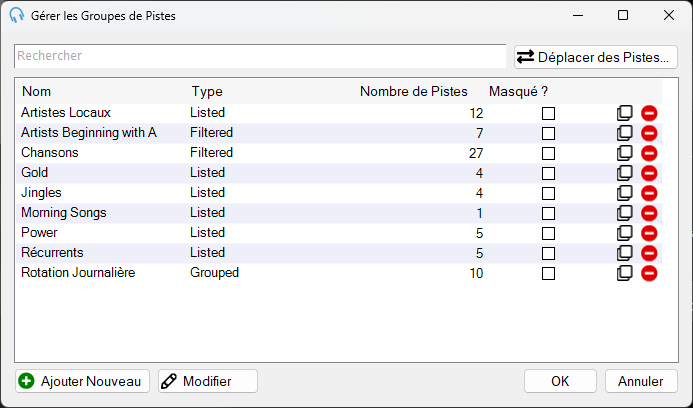The height and width of the screenshot is (408, 693).
Task: Tick Masqué checkbox for Morning Songs
Action: [548, 214]
